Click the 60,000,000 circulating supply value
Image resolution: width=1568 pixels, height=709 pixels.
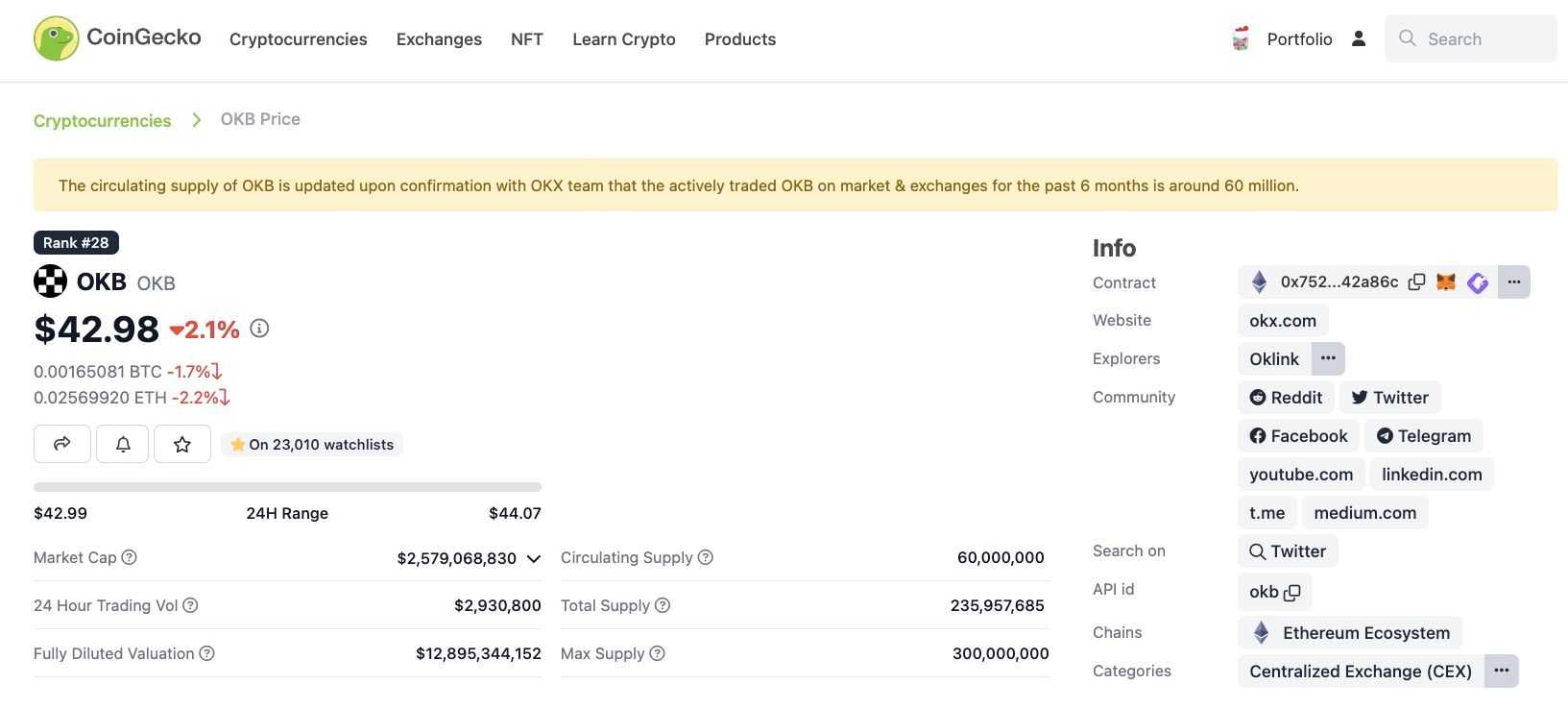(1001, 557)
